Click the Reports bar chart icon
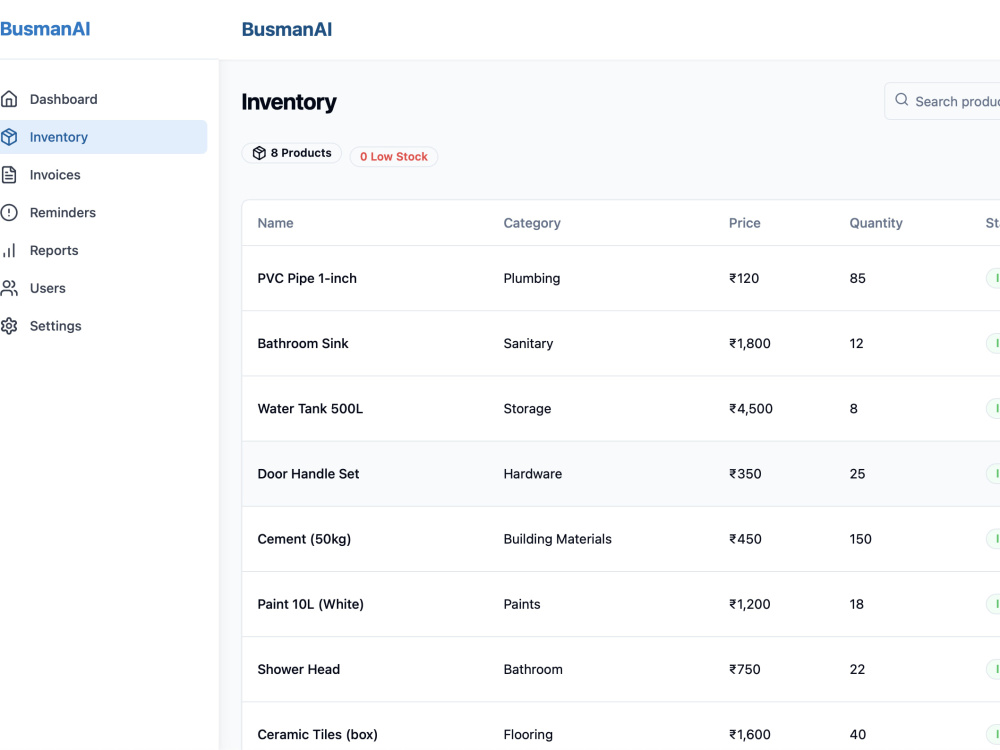1000x750 pixels. (x=9, y=251)
